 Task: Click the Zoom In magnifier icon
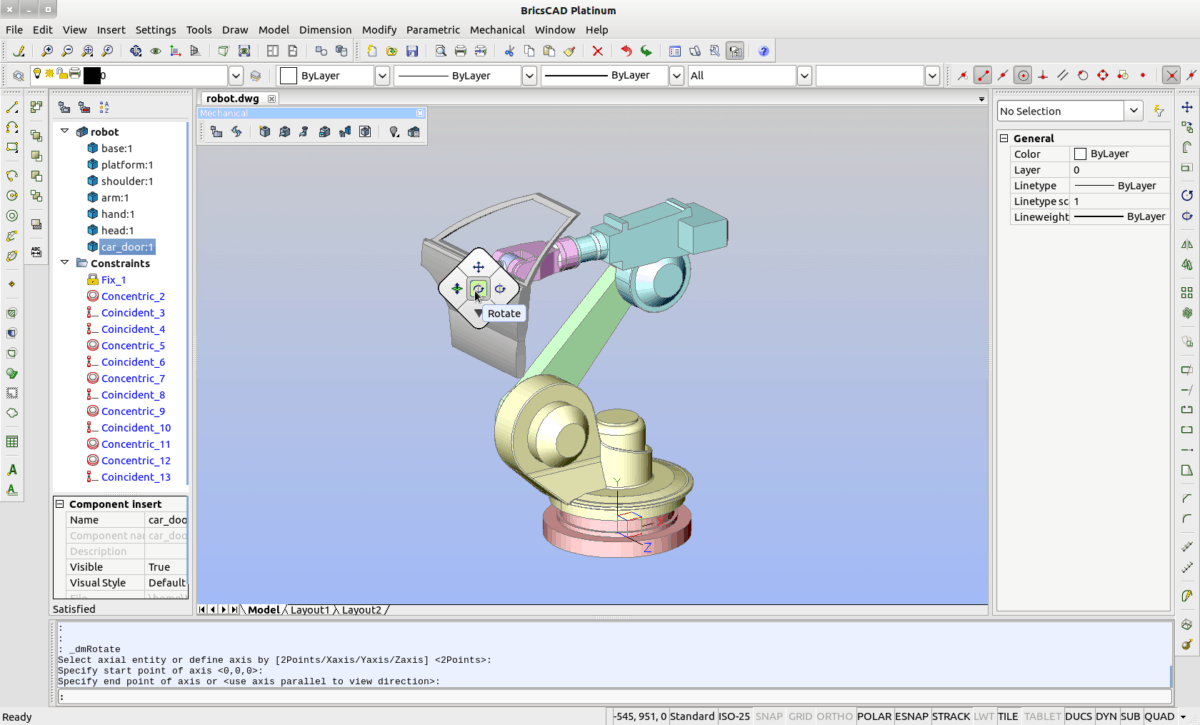pos(46,50)
